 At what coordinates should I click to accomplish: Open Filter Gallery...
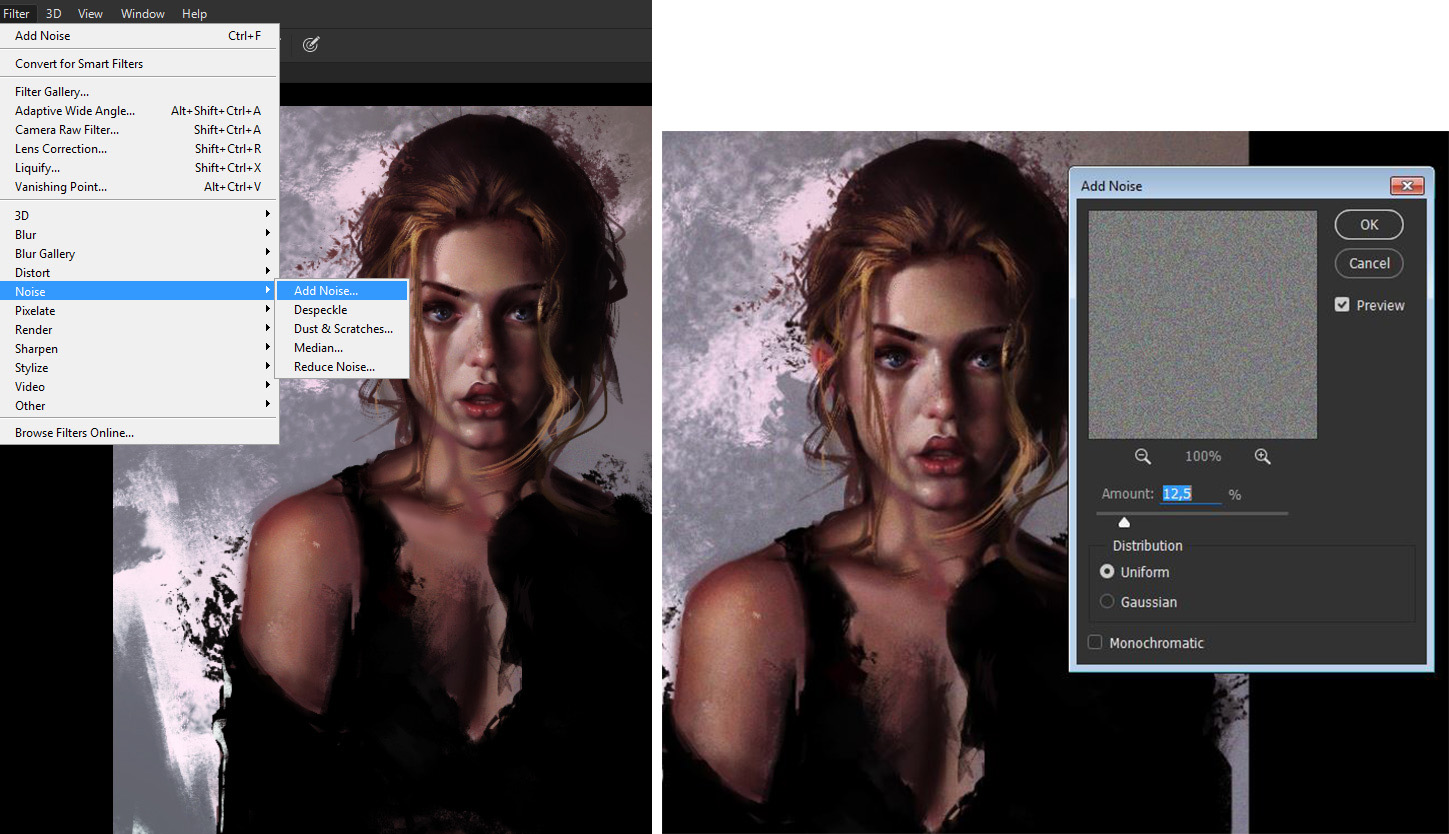click(139, 92)
